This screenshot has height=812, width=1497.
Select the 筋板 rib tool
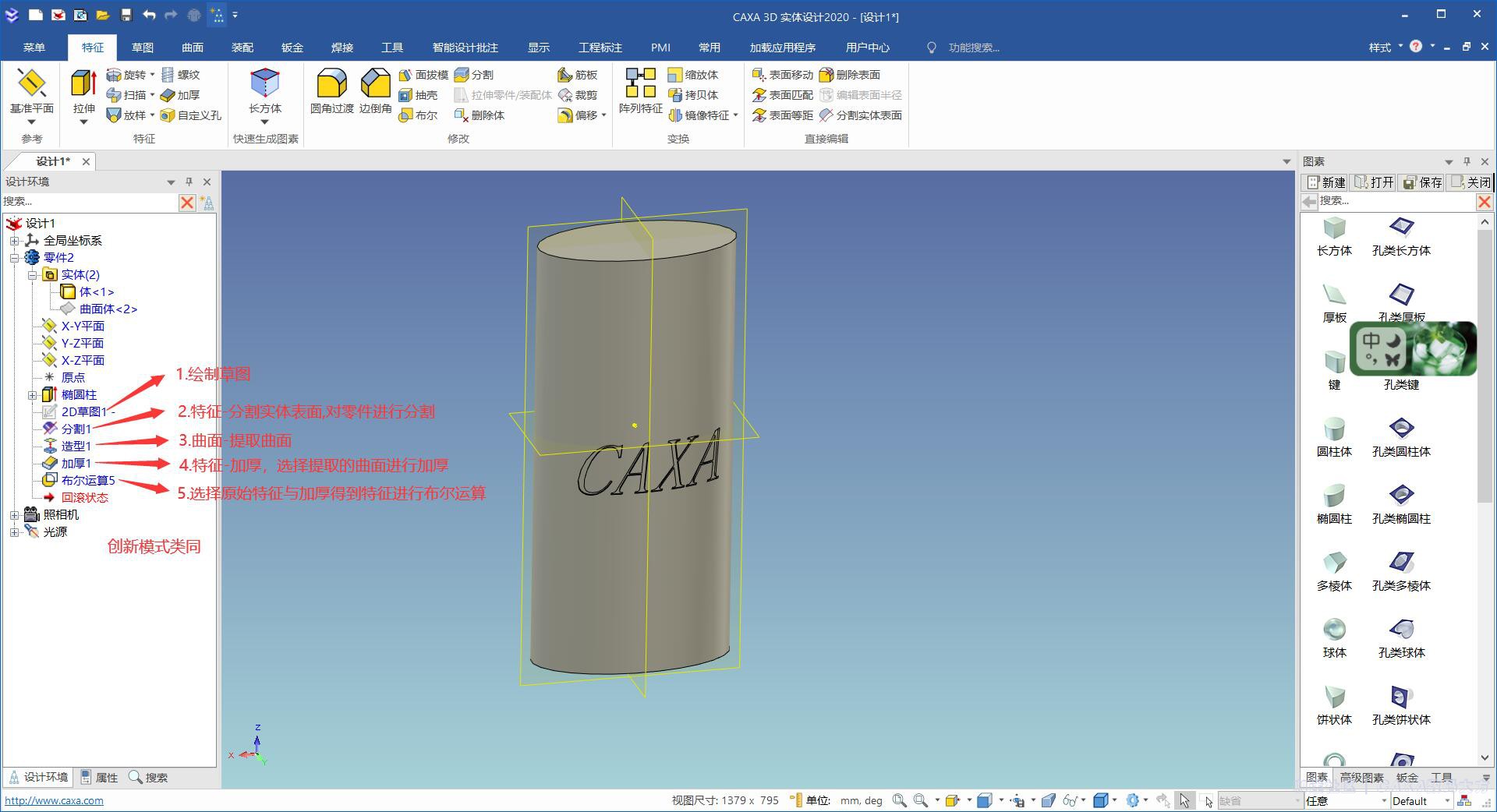pyautogui.click(x=578, y=75)
